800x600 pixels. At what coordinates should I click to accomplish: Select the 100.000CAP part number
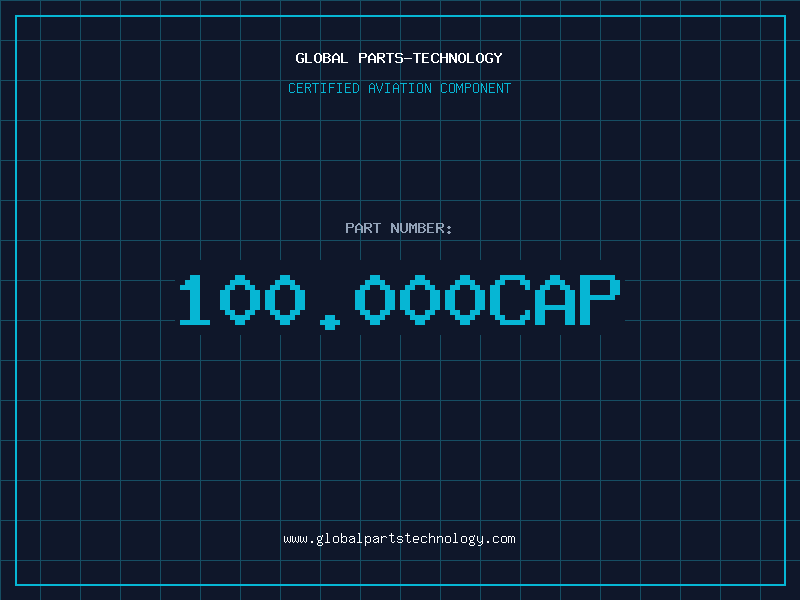(399, 302)
